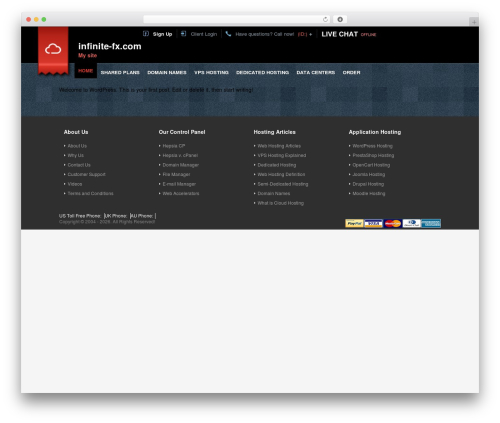Open the Terms and Conditions link
Viewport: 500px width, 423px height.
click(90, 193)
